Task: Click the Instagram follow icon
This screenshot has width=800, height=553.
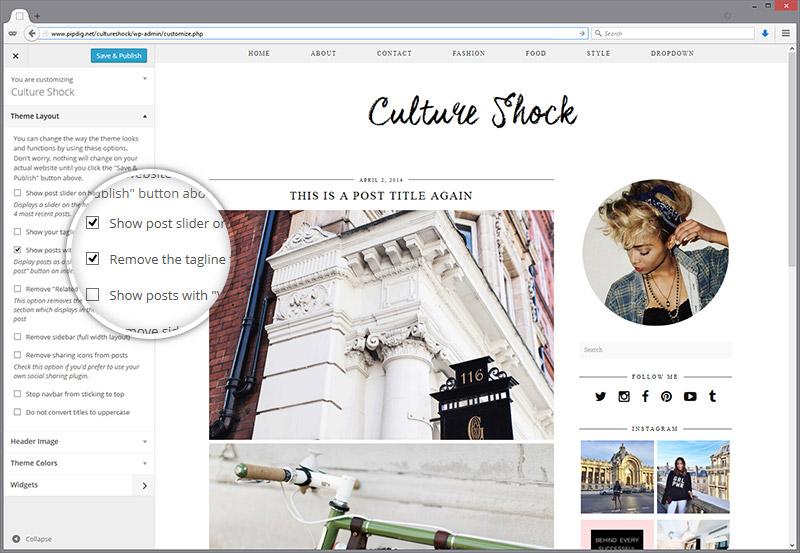Action: tap(623, 396)
